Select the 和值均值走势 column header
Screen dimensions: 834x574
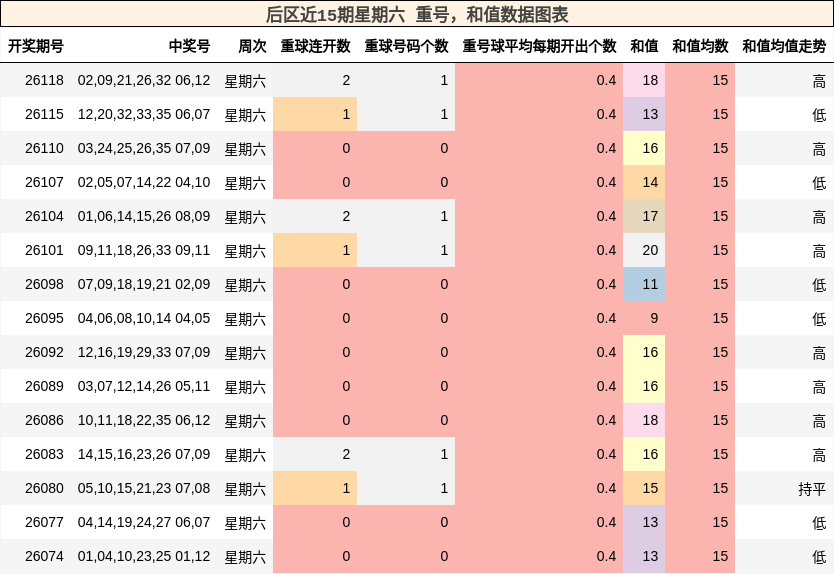click(784, 46)
